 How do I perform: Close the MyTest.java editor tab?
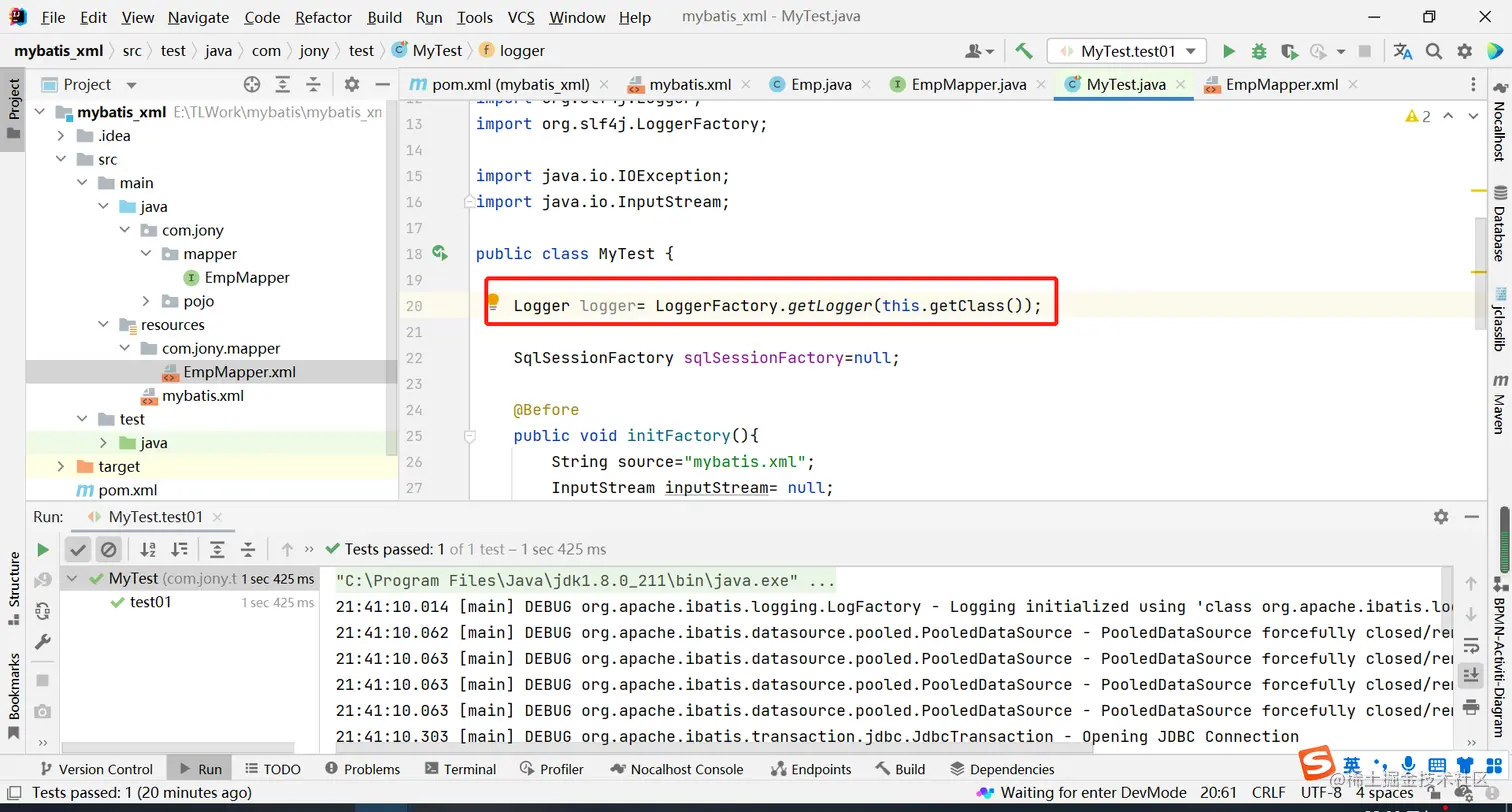1181,85
